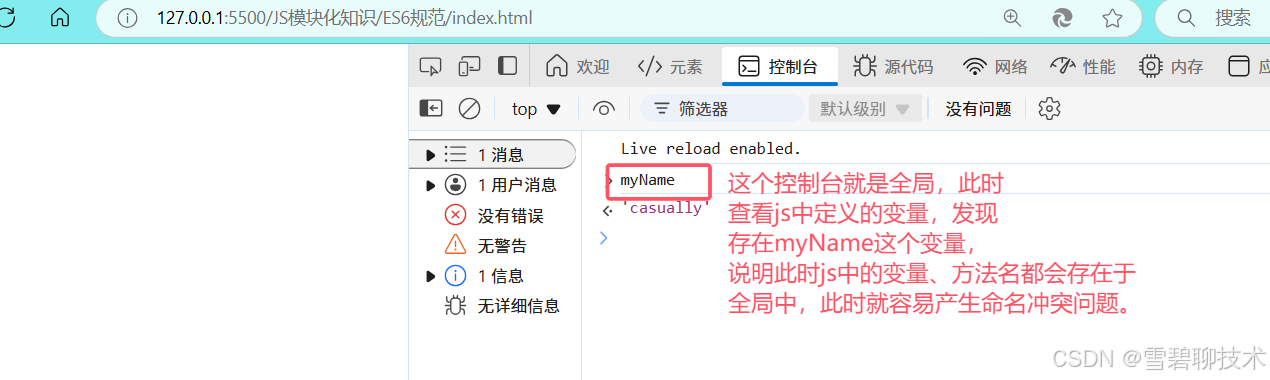The width and height of the screenshot is (1270, 380).
Task: Expand the 1 信息 group
Action: [x=430, y=275]
